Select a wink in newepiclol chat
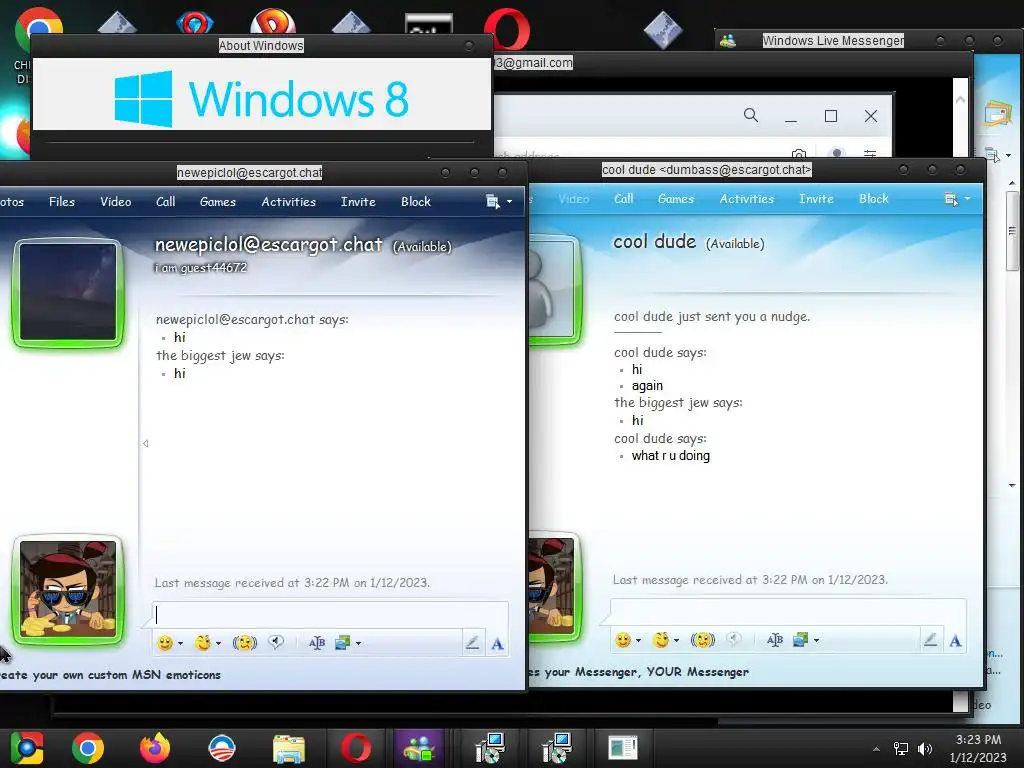This screenshot has height=768, width=1024. (x=203, y=643)
